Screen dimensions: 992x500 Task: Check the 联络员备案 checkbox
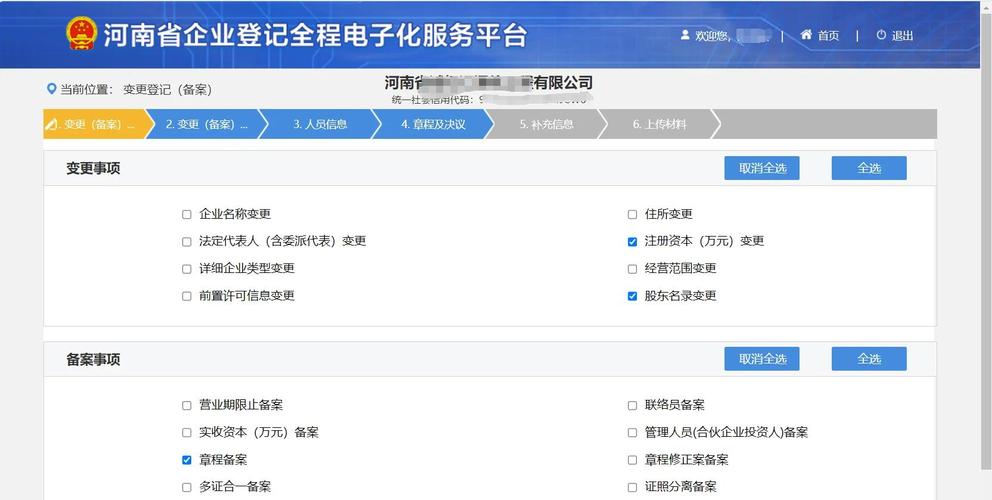tap(632, 406)
